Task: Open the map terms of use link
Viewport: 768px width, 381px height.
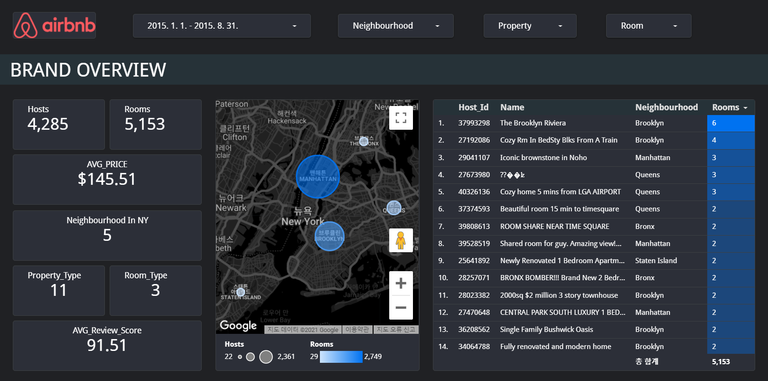Action: (x=356, y=330)
